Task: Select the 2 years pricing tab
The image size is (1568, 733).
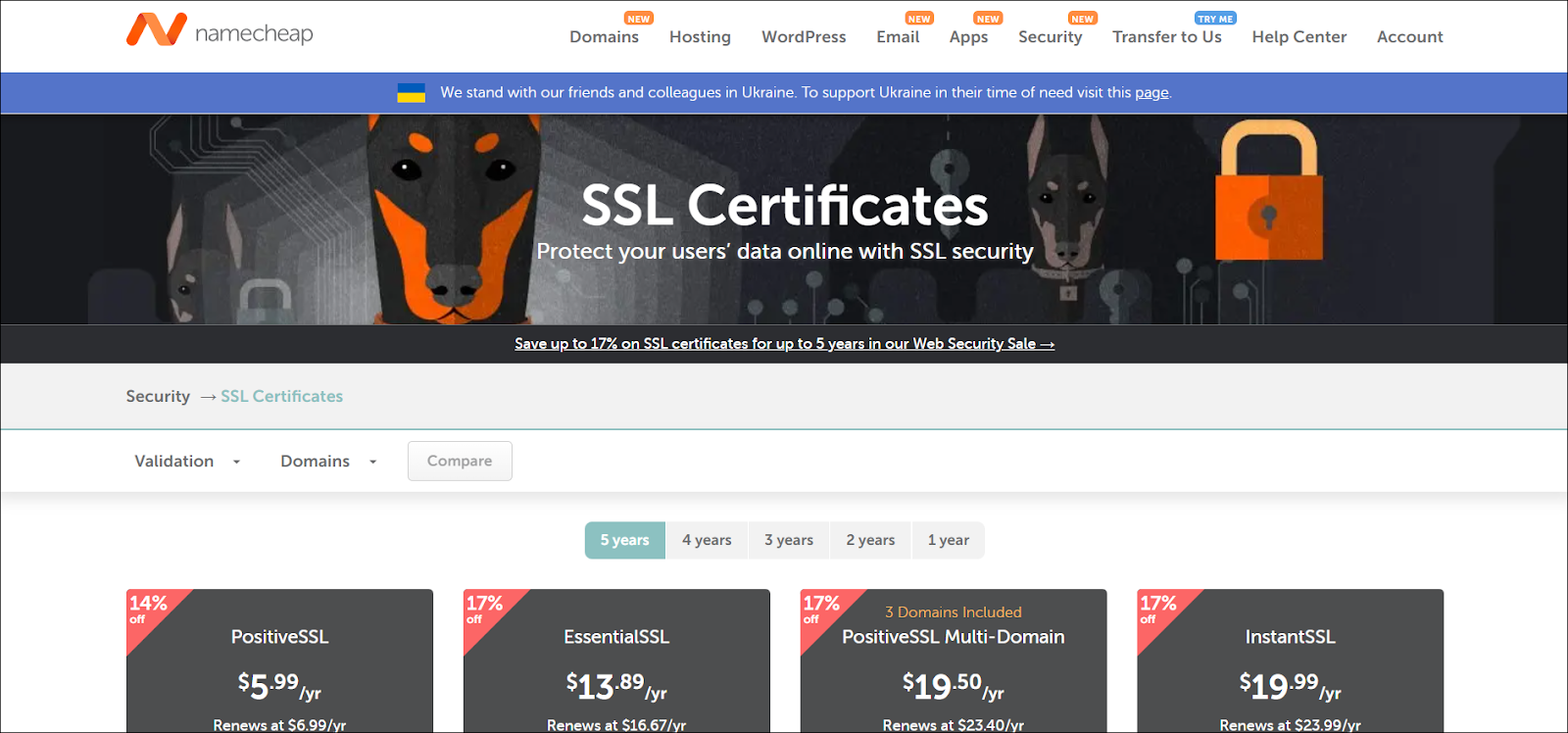Action: coord(870,540)
